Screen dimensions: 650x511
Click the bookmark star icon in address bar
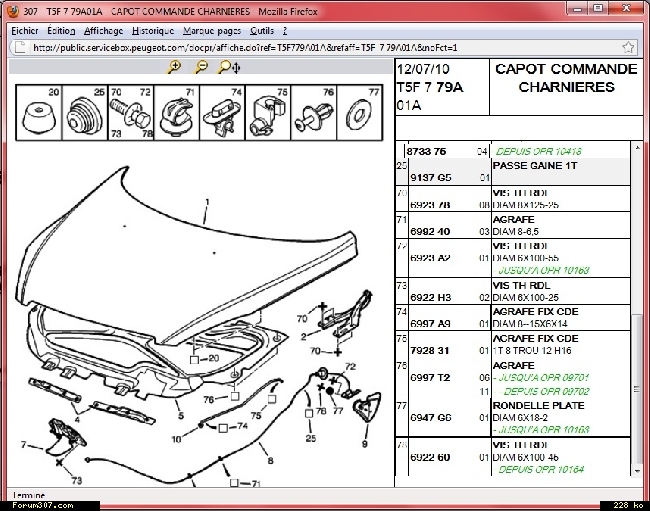pyautogui.click(x=628, y=47)
